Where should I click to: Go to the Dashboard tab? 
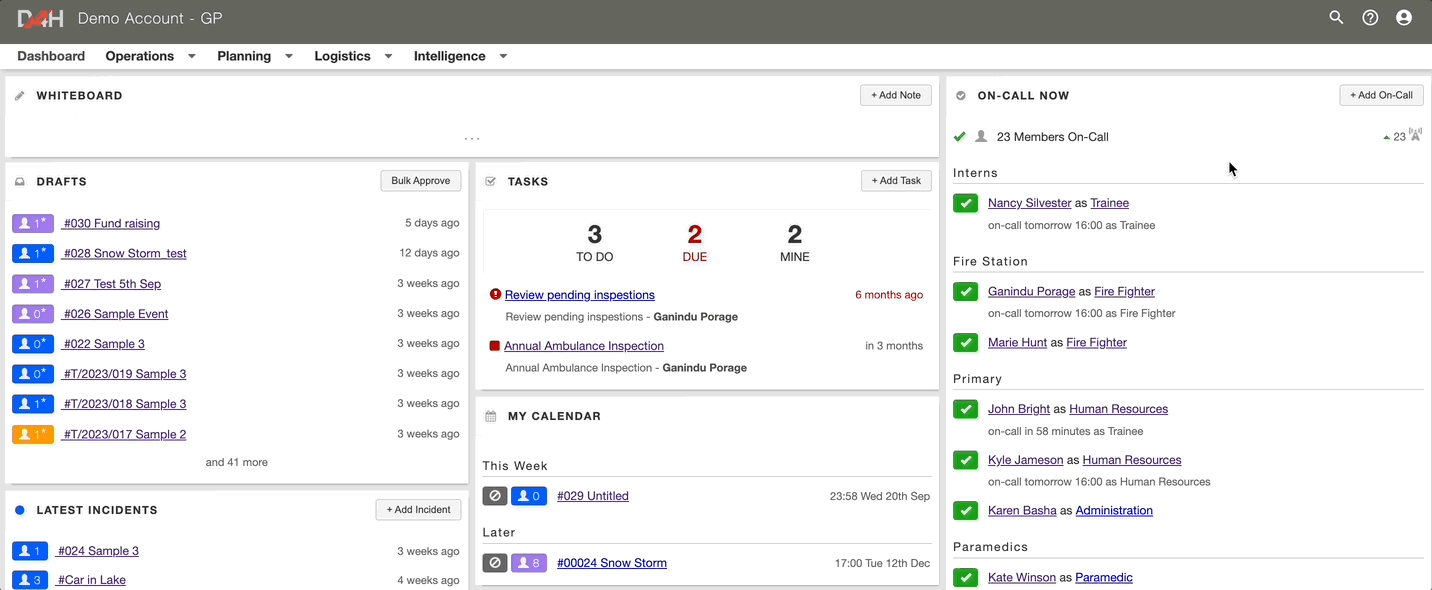click(x=51, y=56)
